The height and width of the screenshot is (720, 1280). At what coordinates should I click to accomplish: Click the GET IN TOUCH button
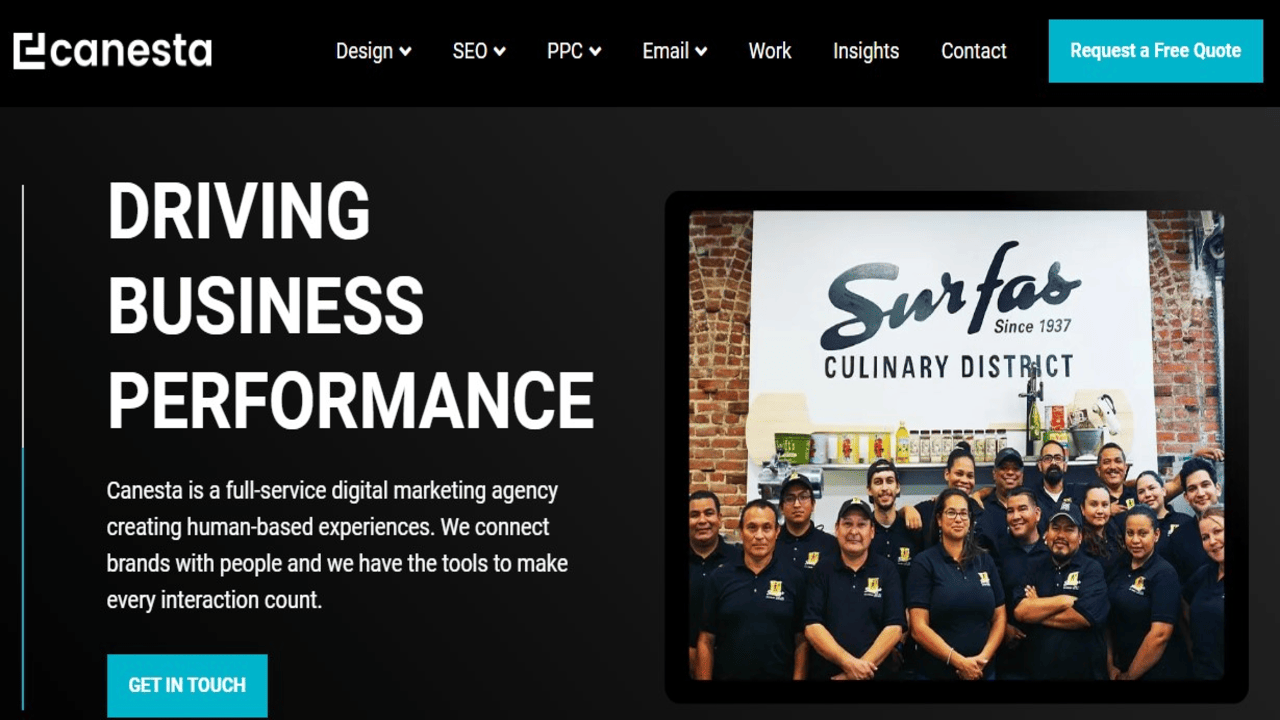pos(187,685)
